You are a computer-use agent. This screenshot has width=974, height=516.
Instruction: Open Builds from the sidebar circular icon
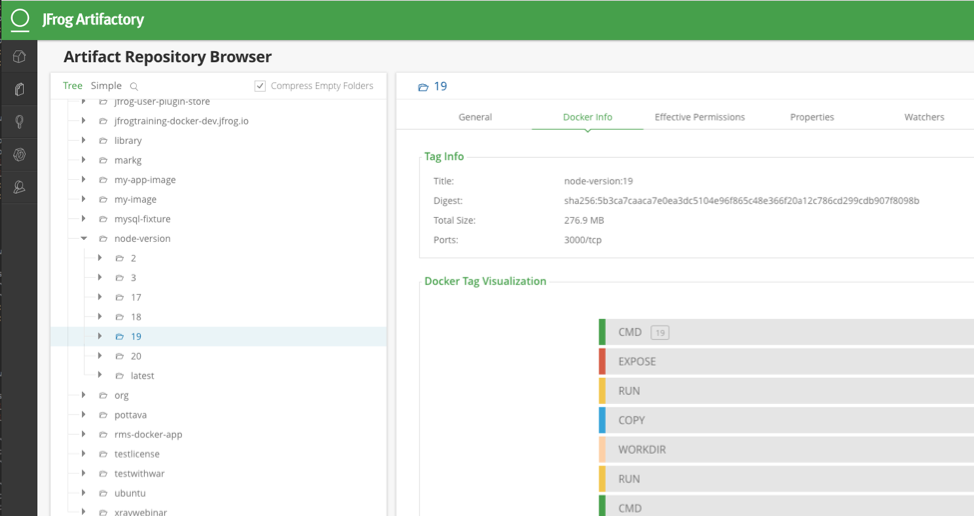pos(19,155)
